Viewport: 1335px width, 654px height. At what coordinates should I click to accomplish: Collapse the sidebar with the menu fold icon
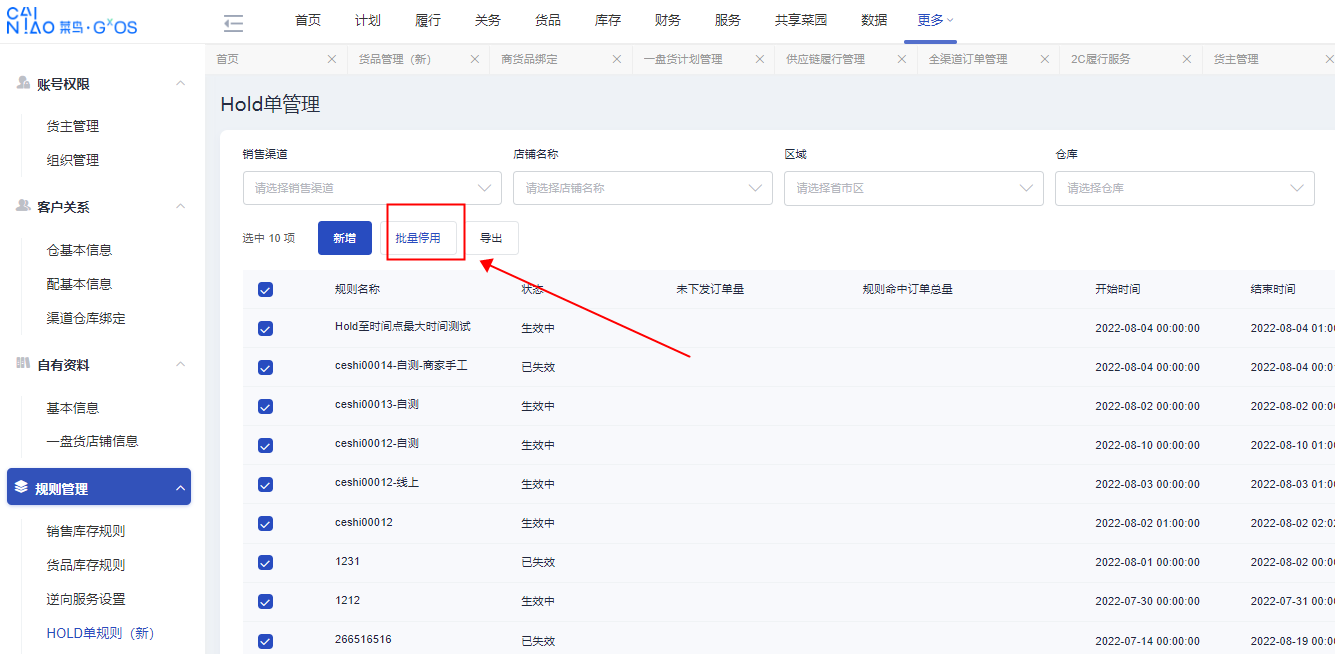click(x=233, y=23)
